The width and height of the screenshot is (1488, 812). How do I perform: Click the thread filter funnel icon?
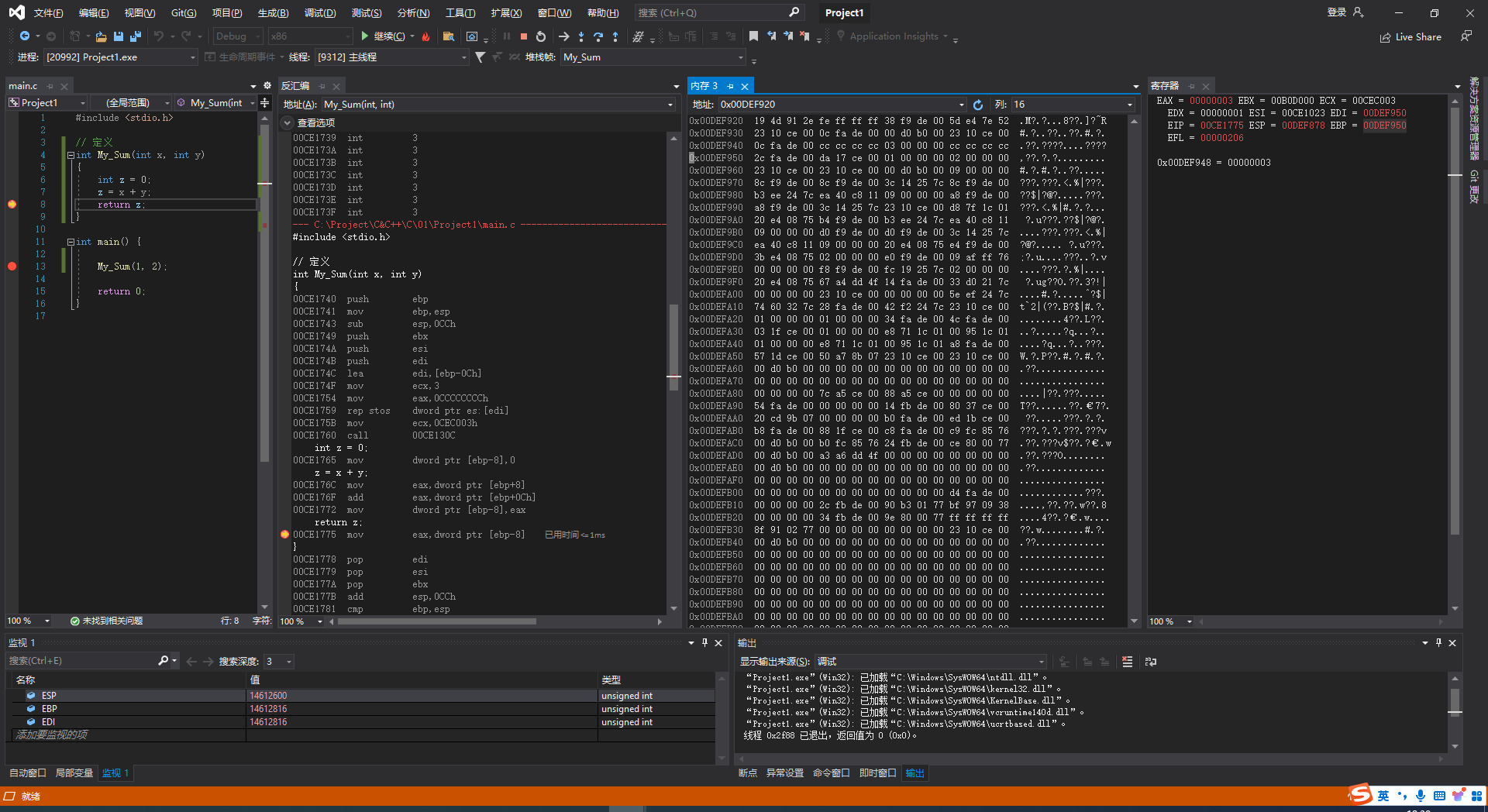480,57
